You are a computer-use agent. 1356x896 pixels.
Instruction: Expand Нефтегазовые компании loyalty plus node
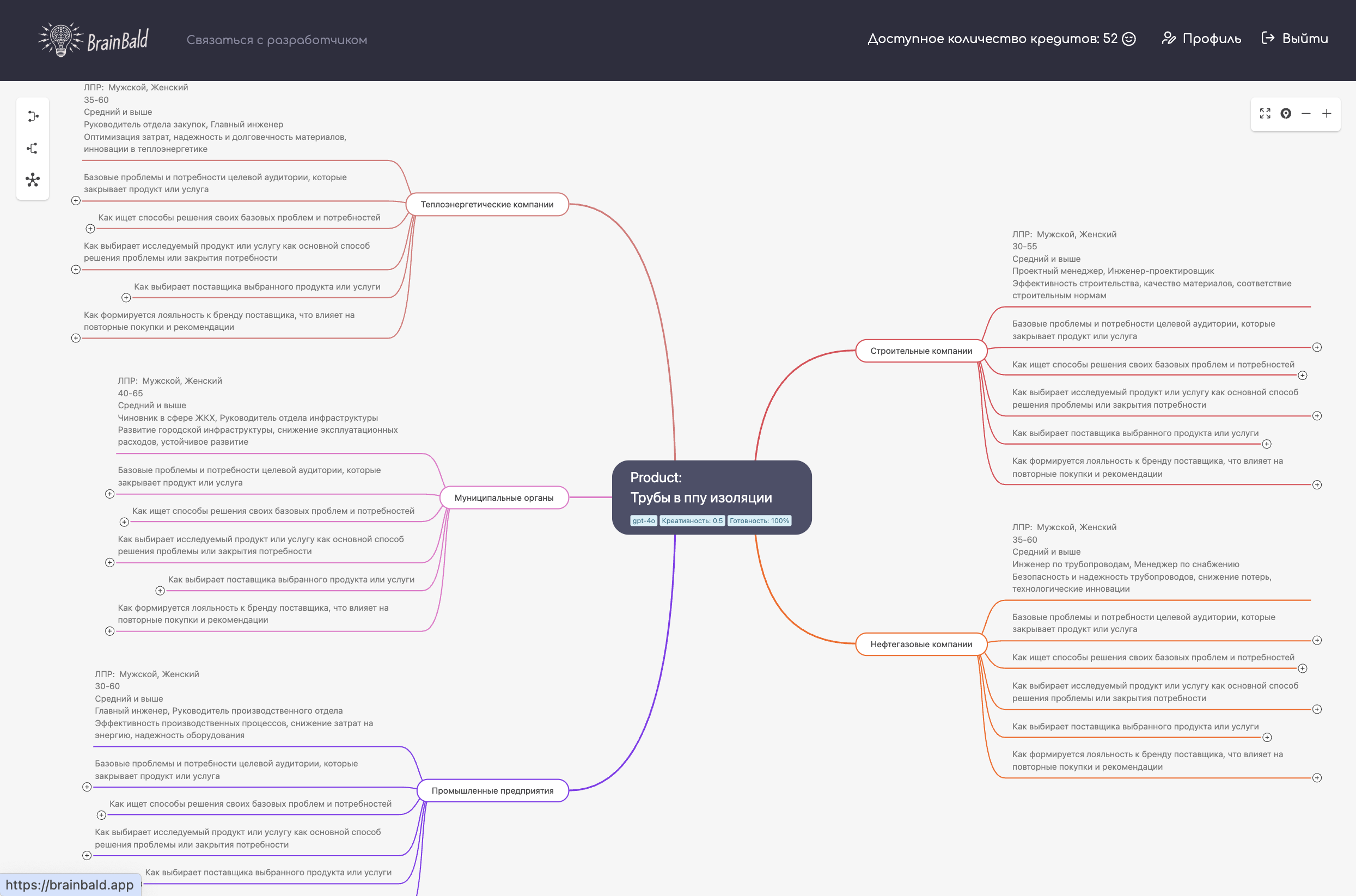click(1317, 778)
